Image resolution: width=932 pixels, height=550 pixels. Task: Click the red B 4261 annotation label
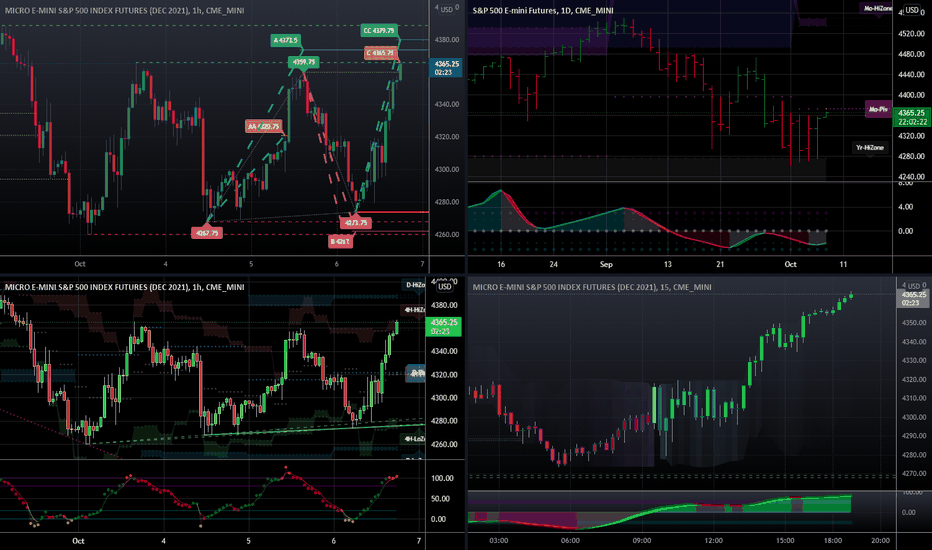(x=341, y=241)
